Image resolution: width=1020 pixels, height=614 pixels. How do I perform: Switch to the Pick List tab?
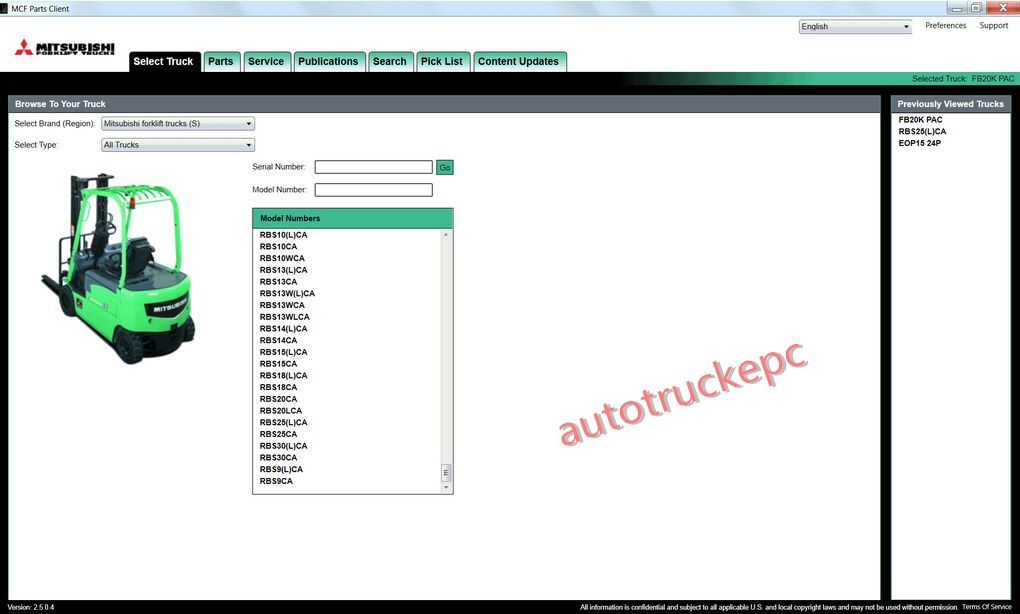(x=442, y=61)
